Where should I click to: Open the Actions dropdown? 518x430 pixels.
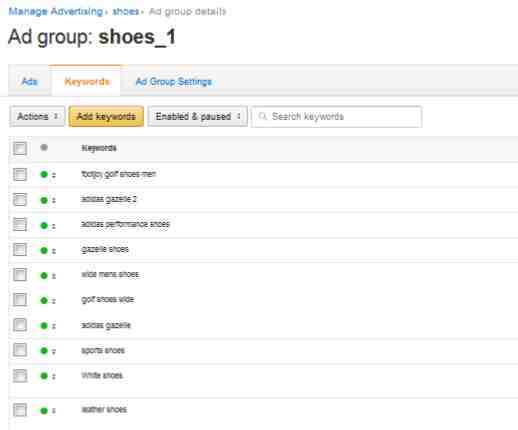point(37,116)
